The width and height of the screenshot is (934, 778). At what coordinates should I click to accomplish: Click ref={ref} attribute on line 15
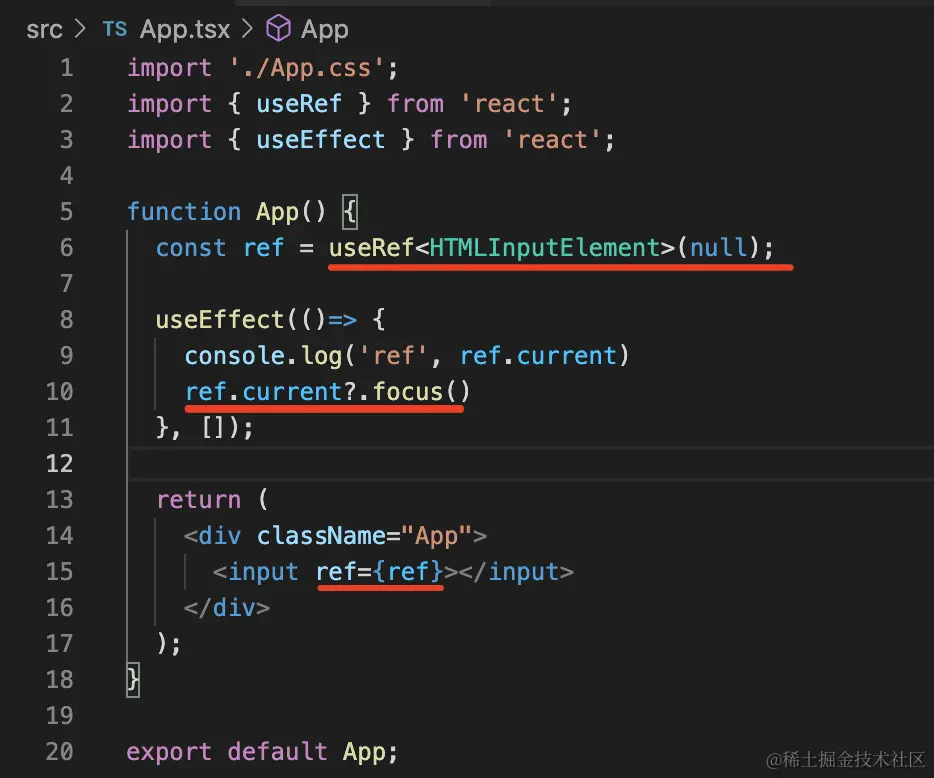[380, 572]
